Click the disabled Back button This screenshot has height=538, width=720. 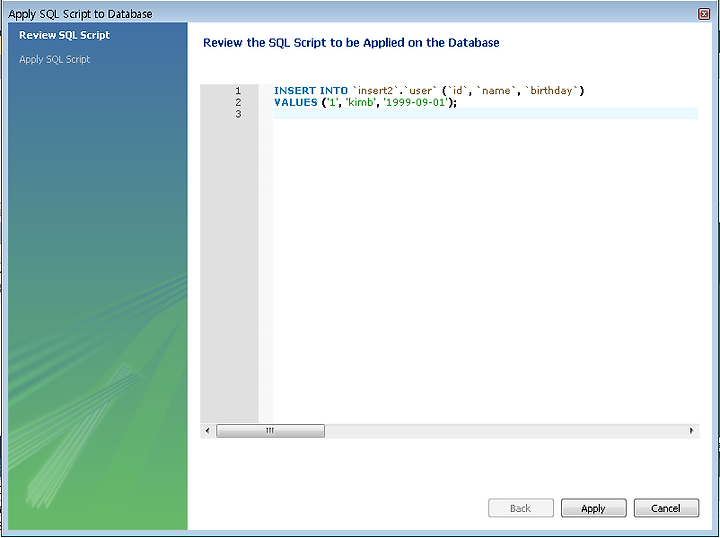pos(521,508)
